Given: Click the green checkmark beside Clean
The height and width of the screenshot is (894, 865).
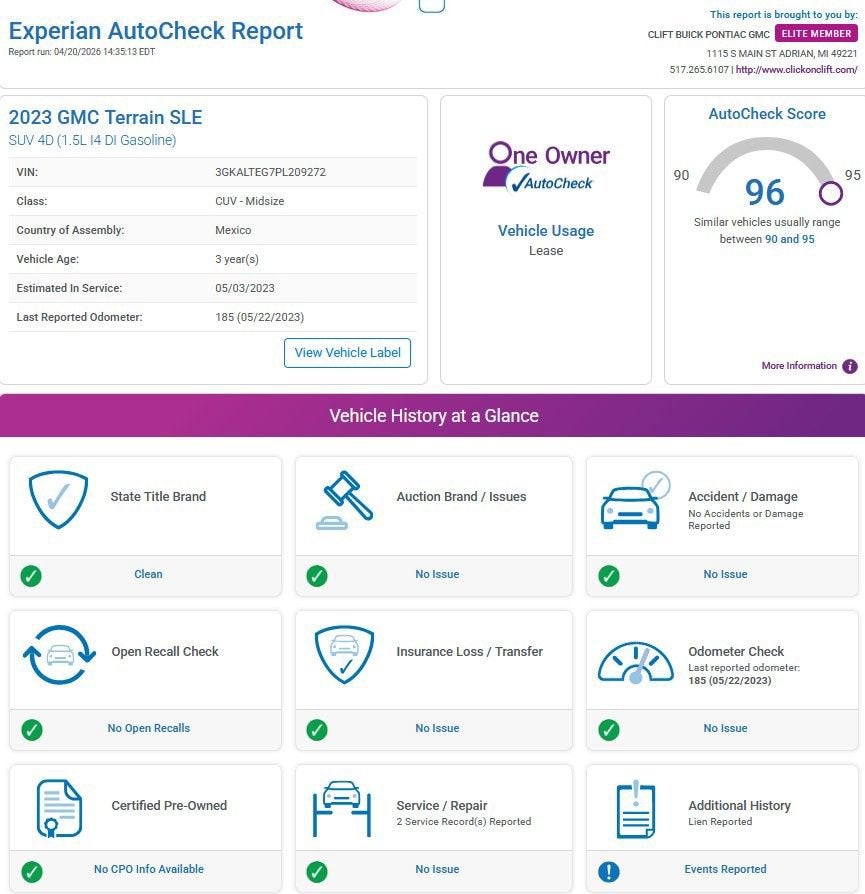Looking at the screenshot, I should click(31, 575).
